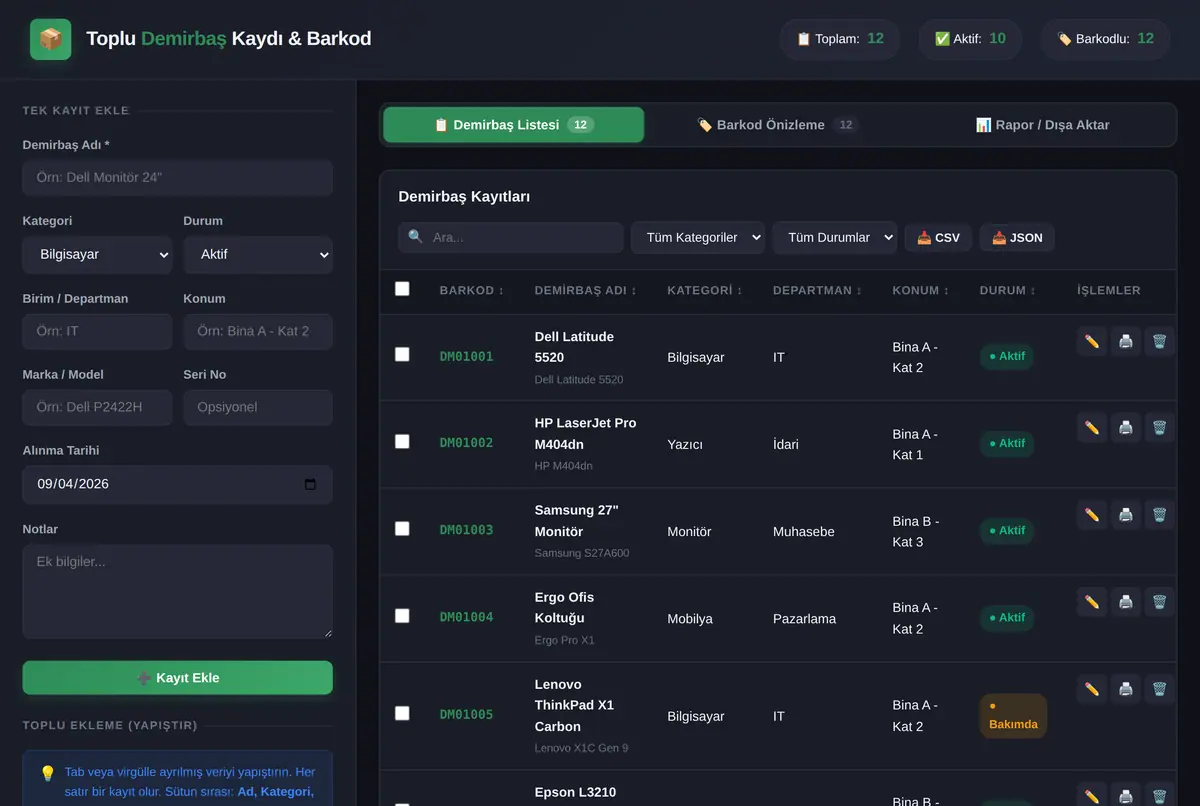Delete the HP LaserJet Pro M404dn record
This screenshot has height=806, width=1200.
pos(1159,428)
